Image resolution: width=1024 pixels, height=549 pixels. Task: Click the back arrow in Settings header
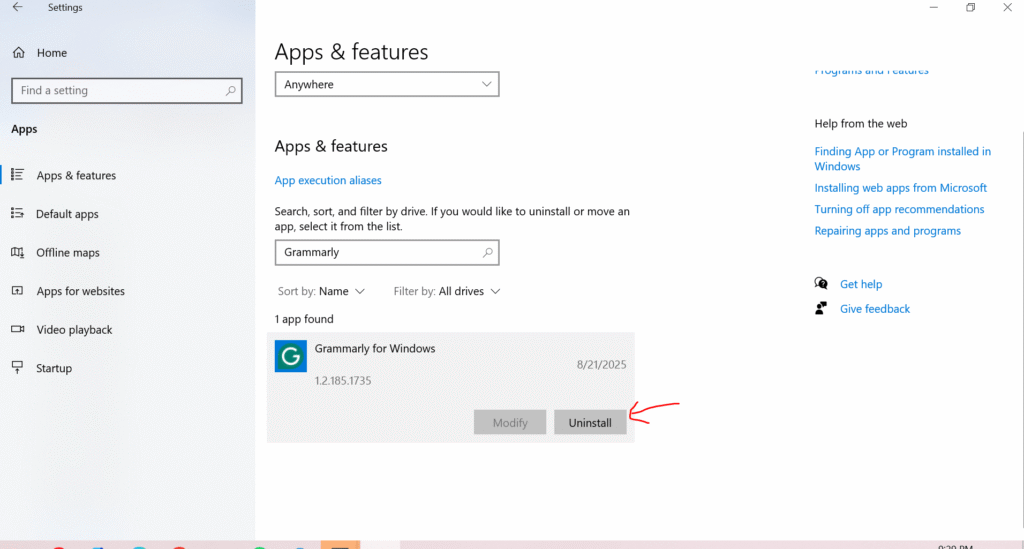coord(17,8)
